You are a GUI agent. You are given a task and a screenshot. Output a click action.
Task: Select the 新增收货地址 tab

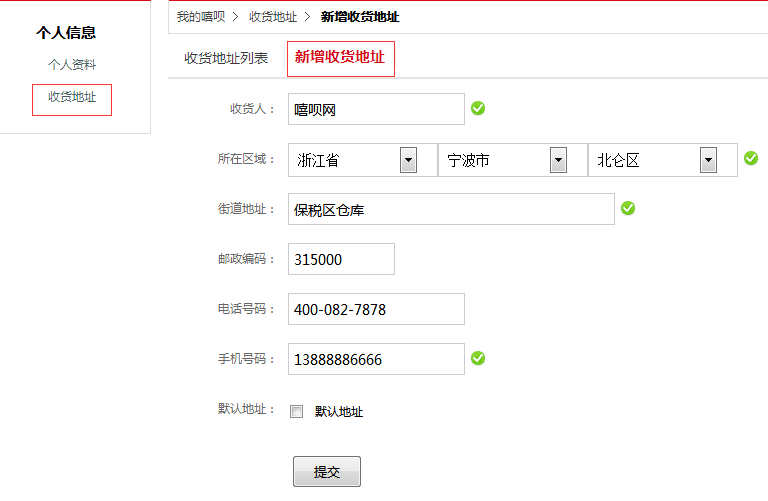click(340, 59)
